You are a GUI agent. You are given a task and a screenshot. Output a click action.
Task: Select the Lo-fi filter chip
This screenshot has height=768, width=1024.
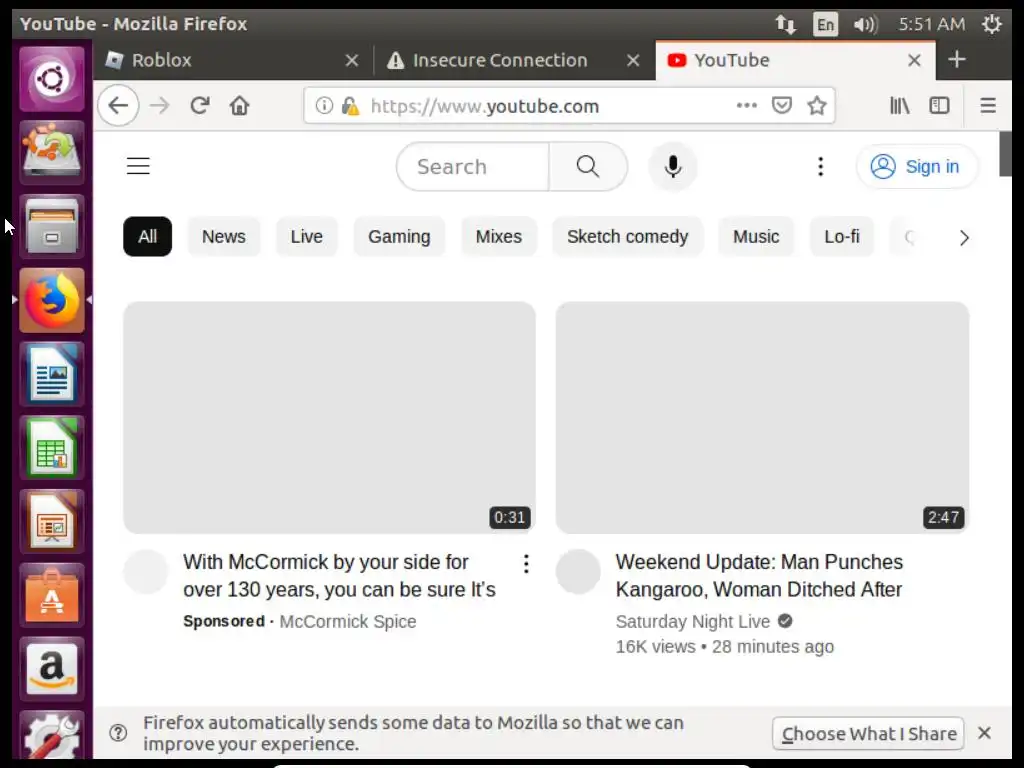842,236
